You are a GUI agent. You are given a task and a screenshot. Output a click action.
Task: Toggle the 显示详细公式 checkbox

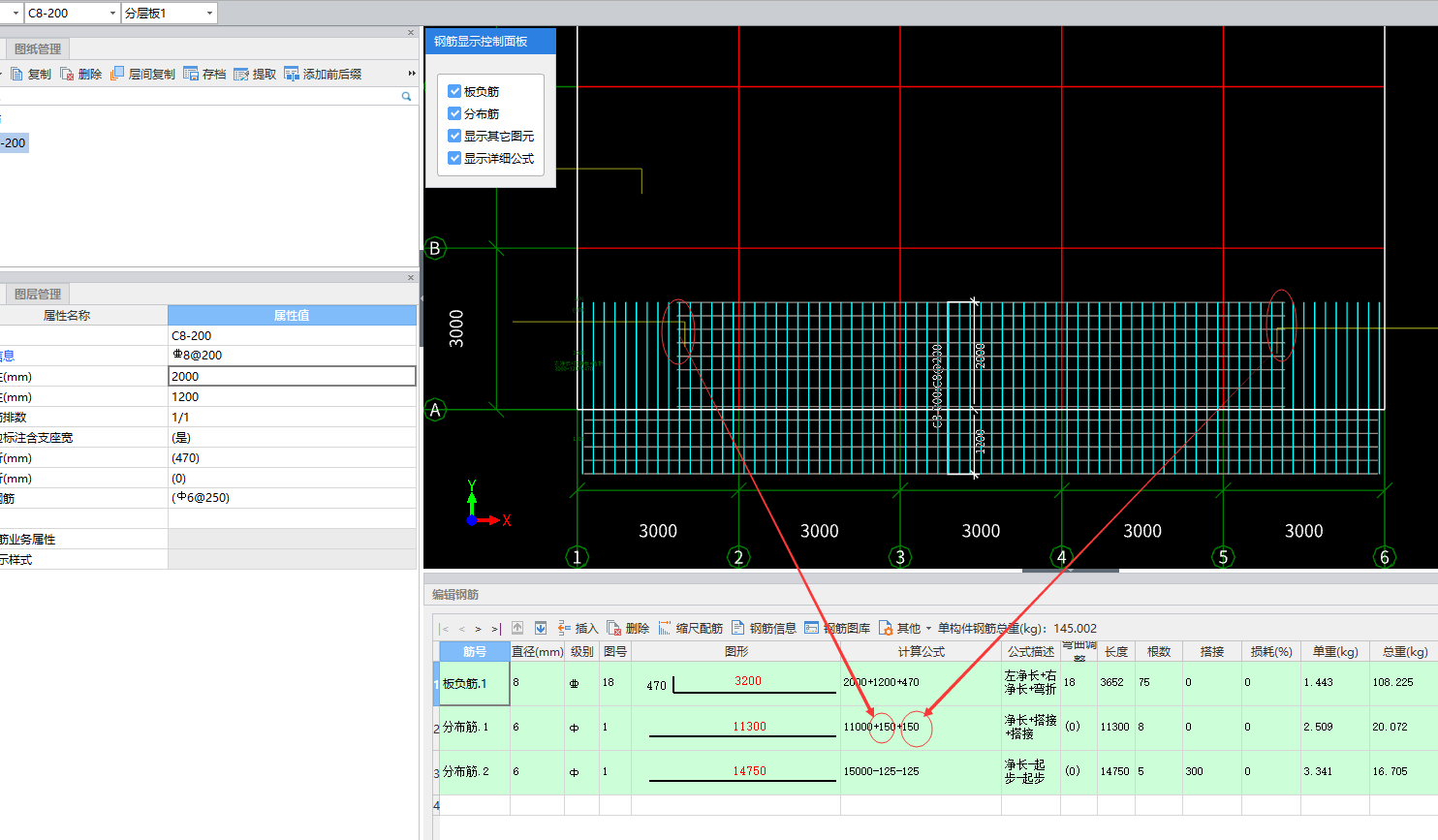point(454,158)
